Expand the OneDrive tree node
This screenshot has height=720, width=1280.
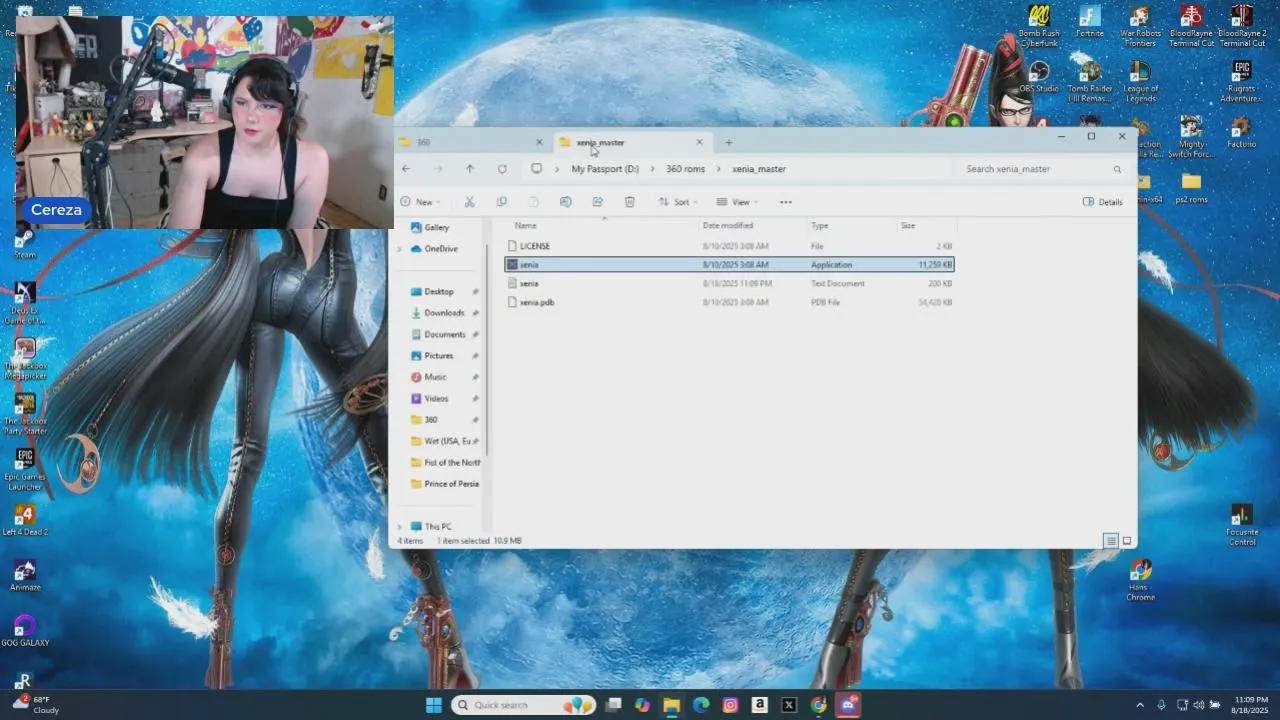click(x=400, y=249)
